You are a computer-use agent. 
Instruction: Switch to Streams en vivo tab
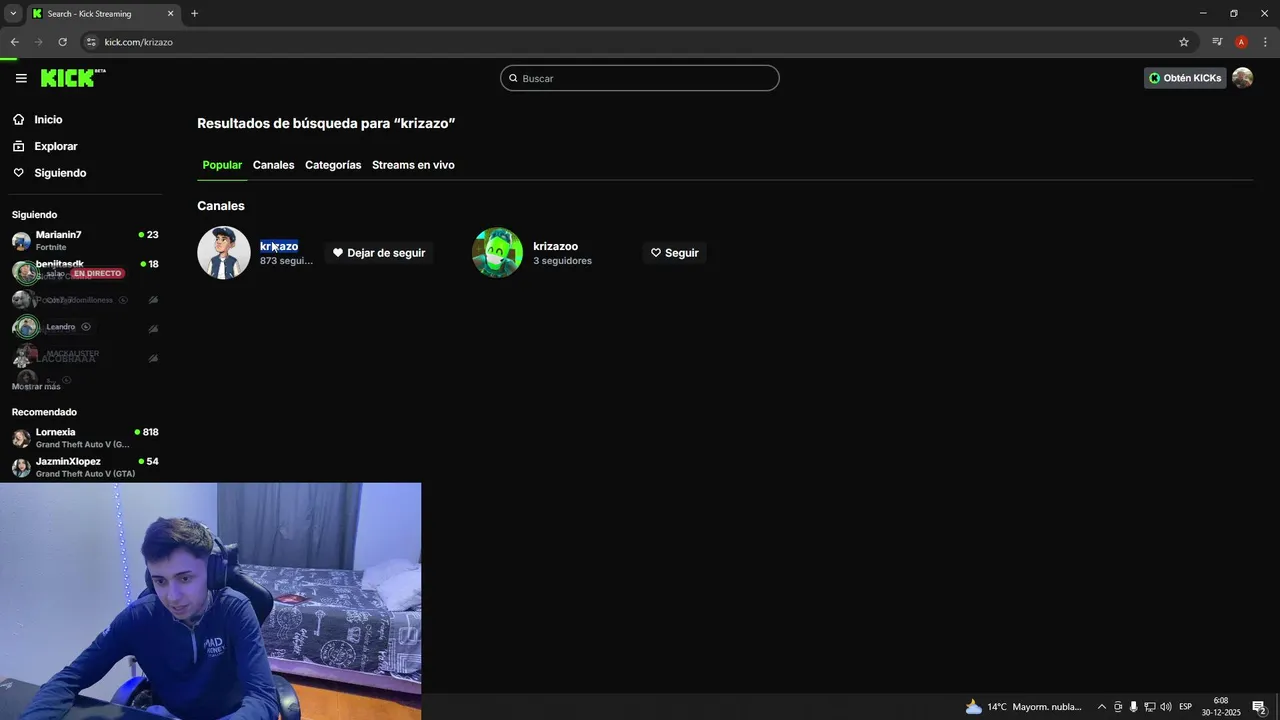coord(413,165)
